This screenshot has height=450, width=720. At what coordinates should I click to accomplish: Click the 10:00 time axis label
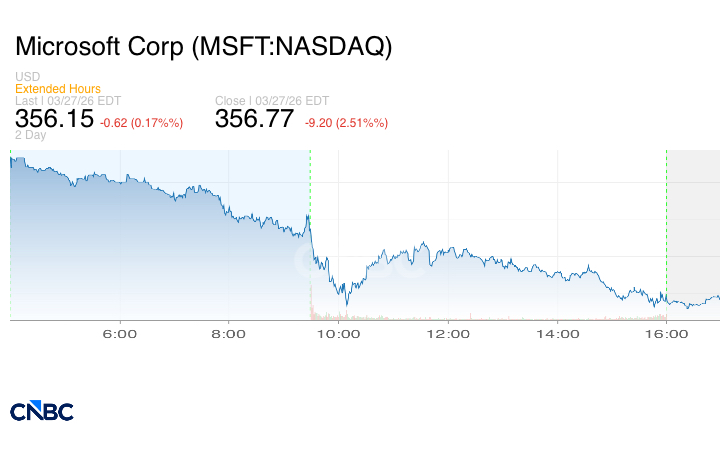338,335
